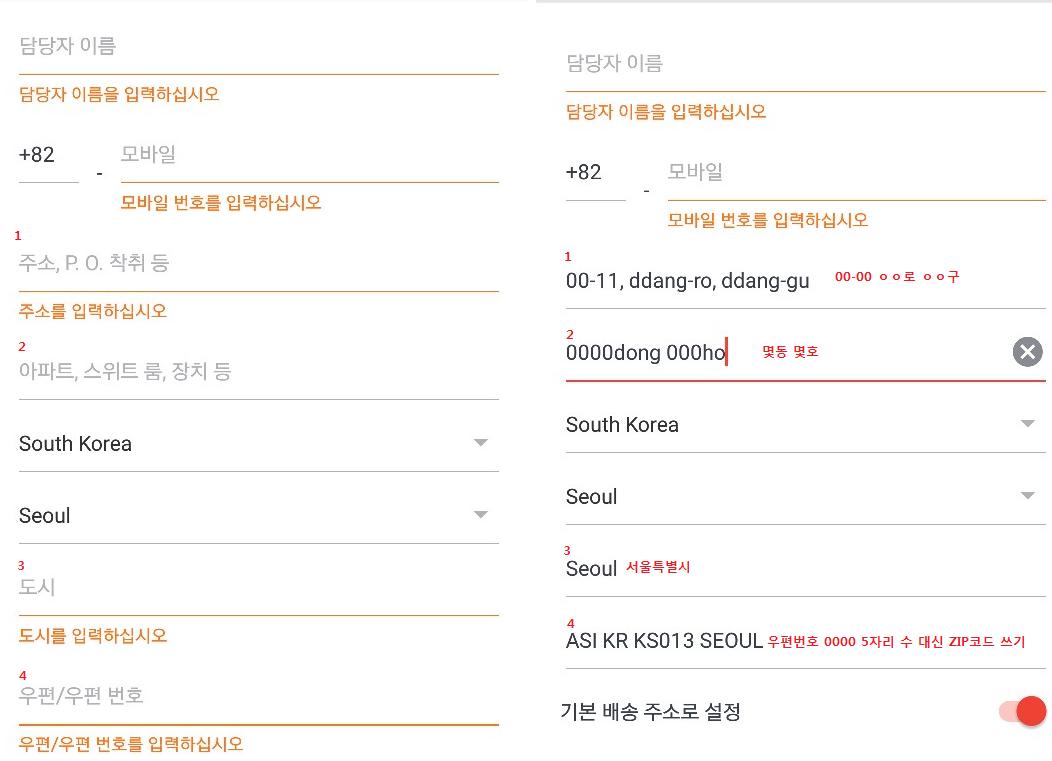Toggle the 기본 배송 주소로 설정 switch

pyautogui.click(x=1022, y=712)
